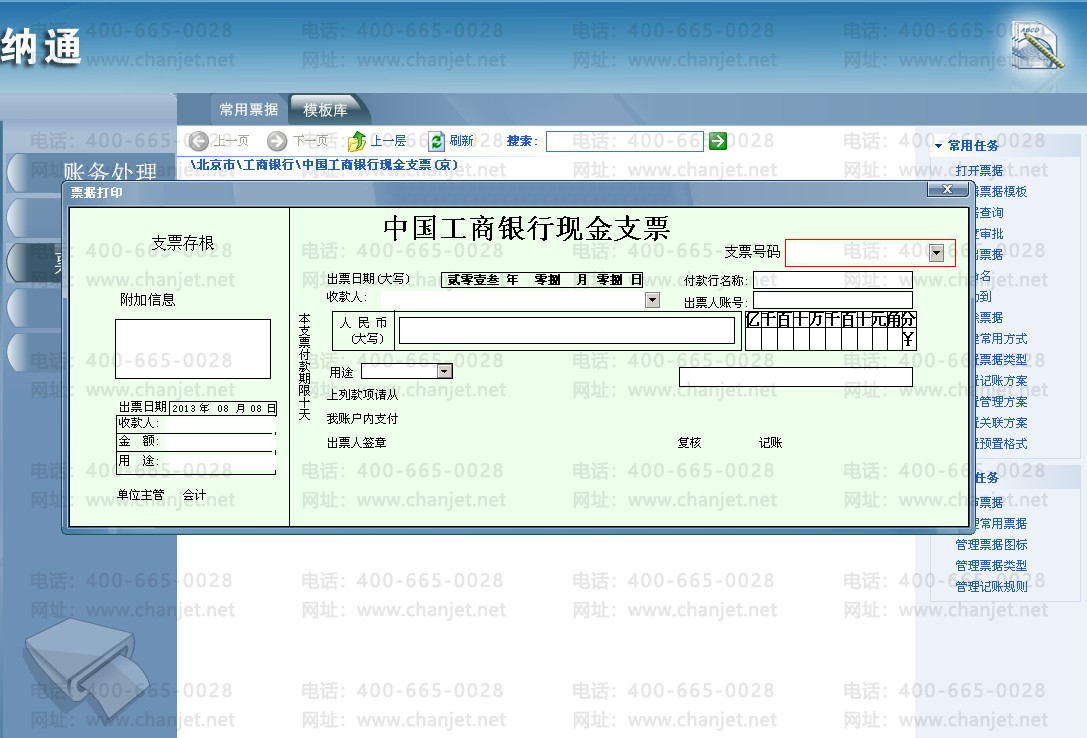Expand the 收款人 dropdown list
Image resolution: width=1087 pixels, height=738 pixels.
652,299
